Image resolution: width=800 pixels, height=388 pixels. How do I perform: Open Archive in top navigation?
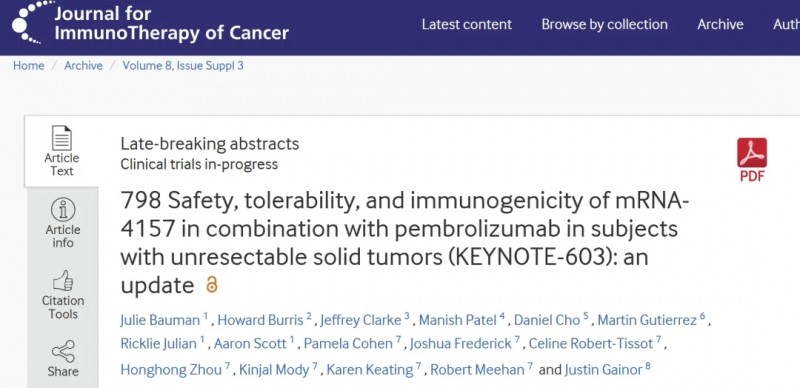coord(720,24)
